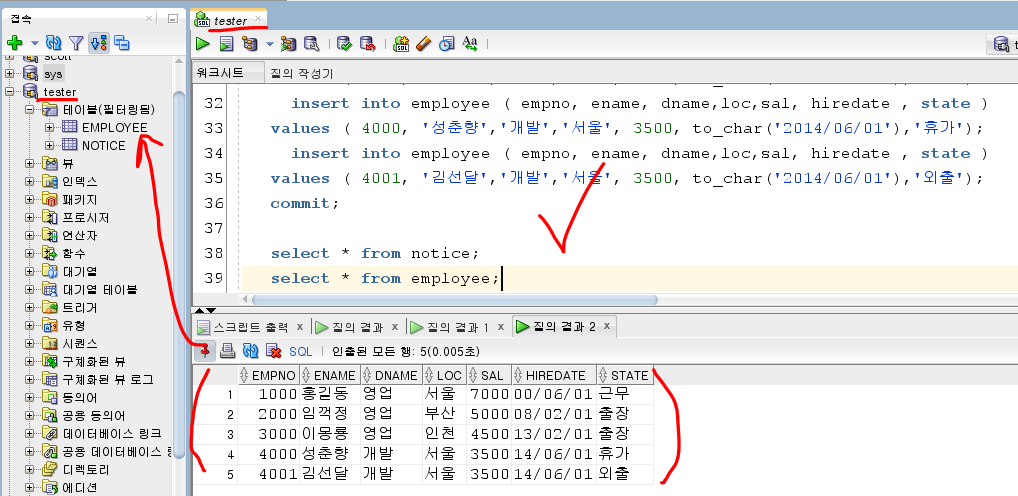The image size is (1018, 496).
Task: Sort by SAL column header
Action: click(x=488, y=375)
